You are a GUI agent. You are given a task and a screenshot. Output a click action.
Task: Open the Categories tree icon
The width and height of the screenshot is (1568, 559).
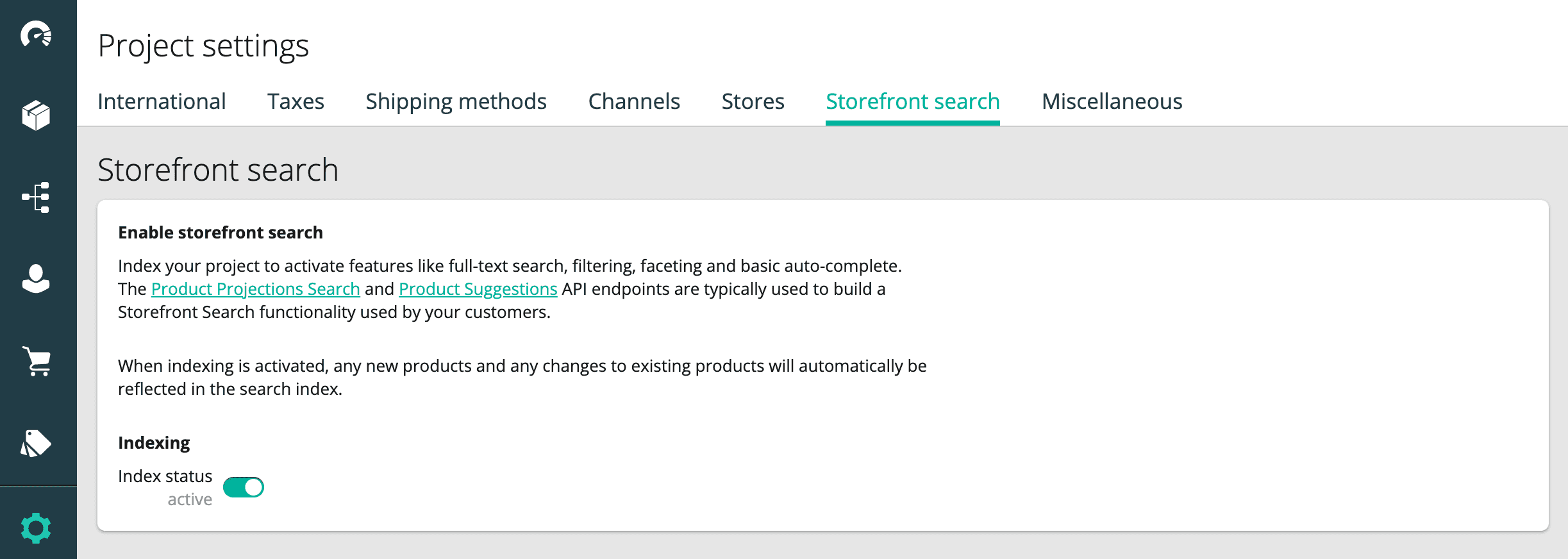tap(36, 197)
